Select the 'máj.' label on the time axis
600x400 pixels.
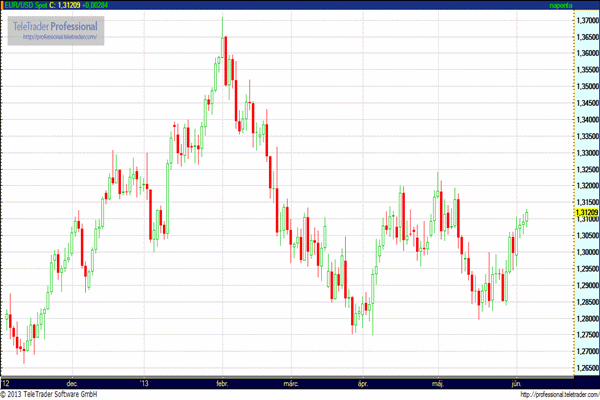click(437, 383)
